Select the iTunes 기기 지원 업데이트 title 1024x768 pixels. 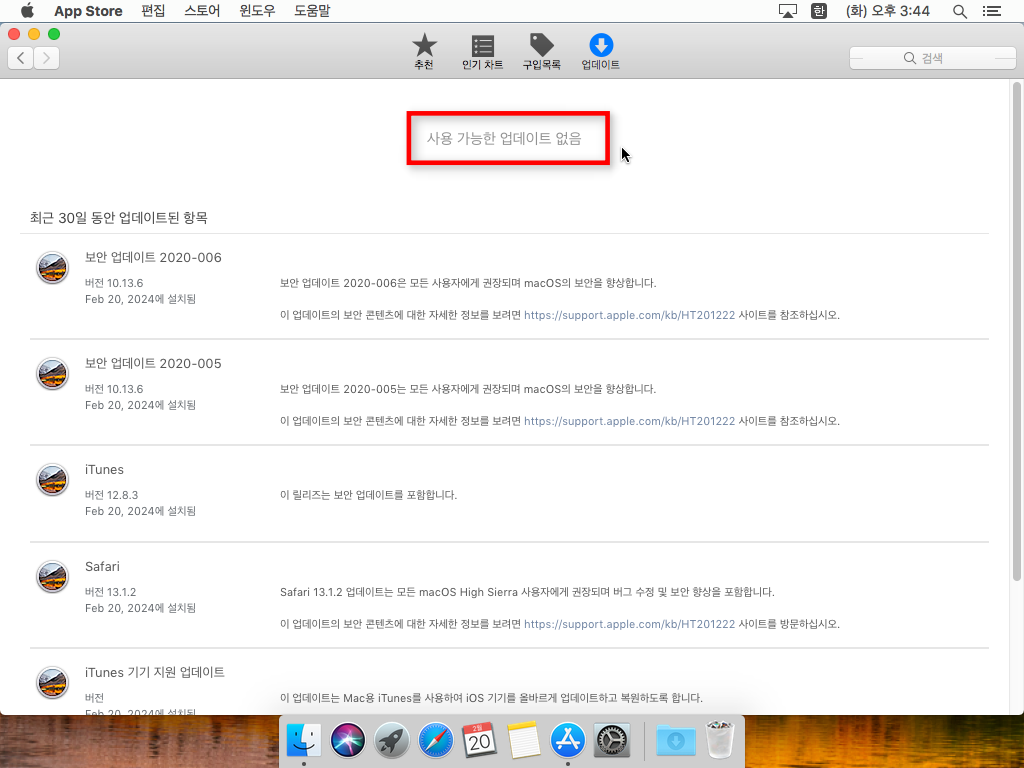click(155, 672)
